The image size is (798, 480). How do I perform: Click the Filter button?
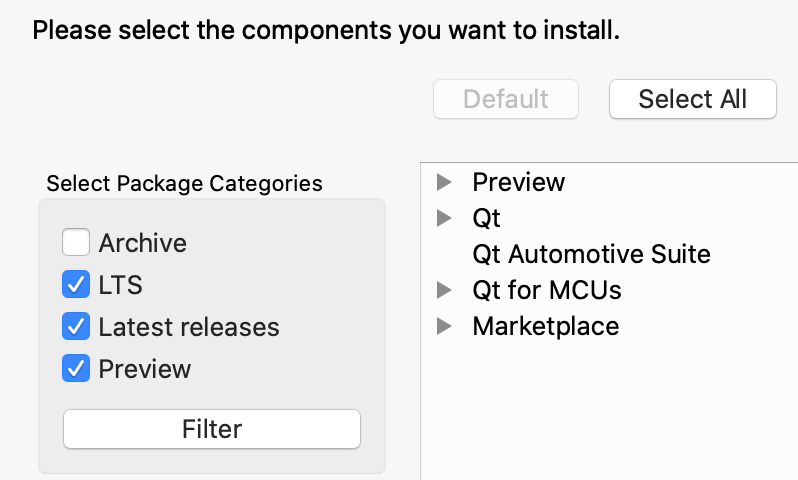(211, 429)
